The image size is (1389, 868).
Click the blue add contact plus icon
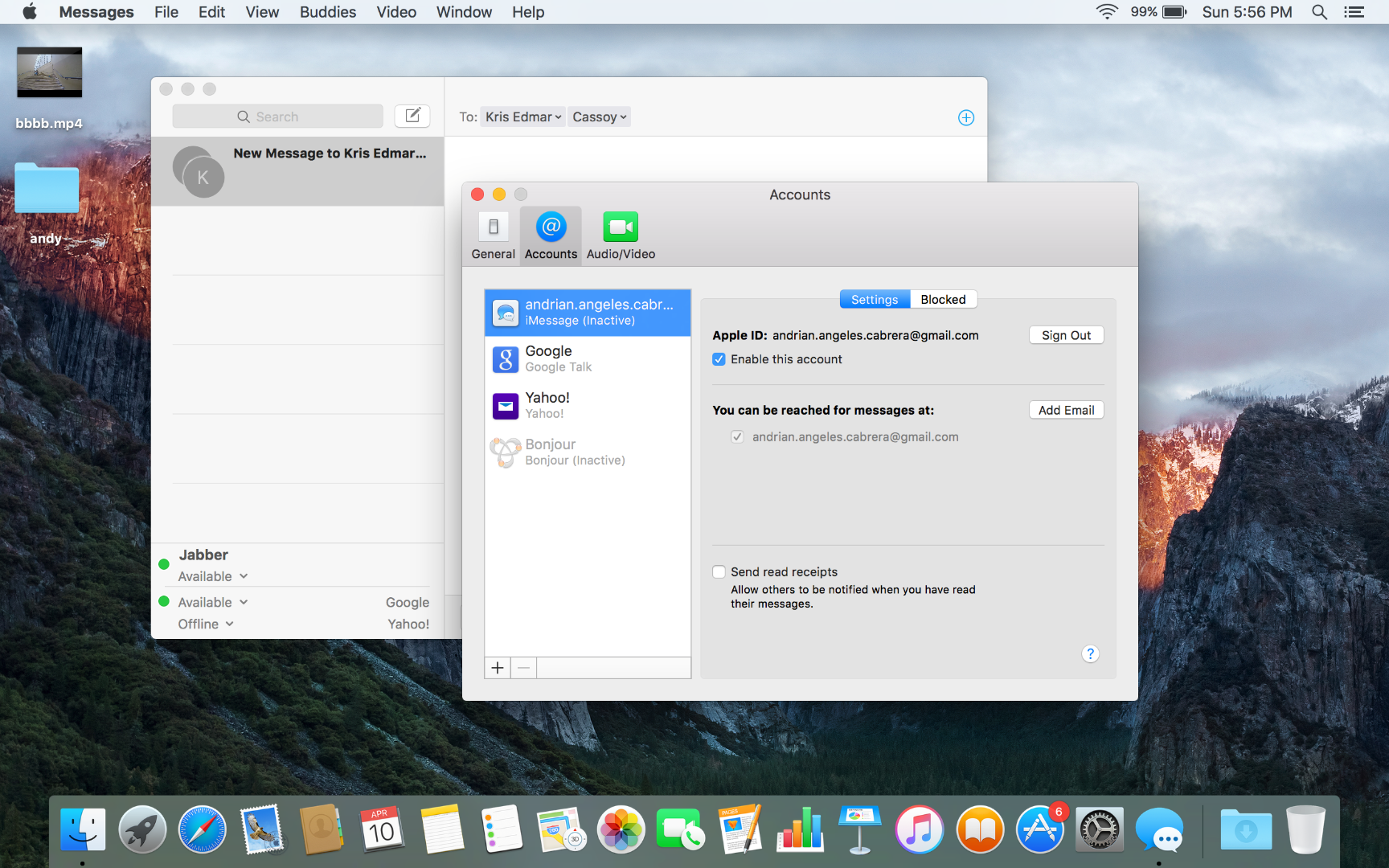tap(966, 118)
